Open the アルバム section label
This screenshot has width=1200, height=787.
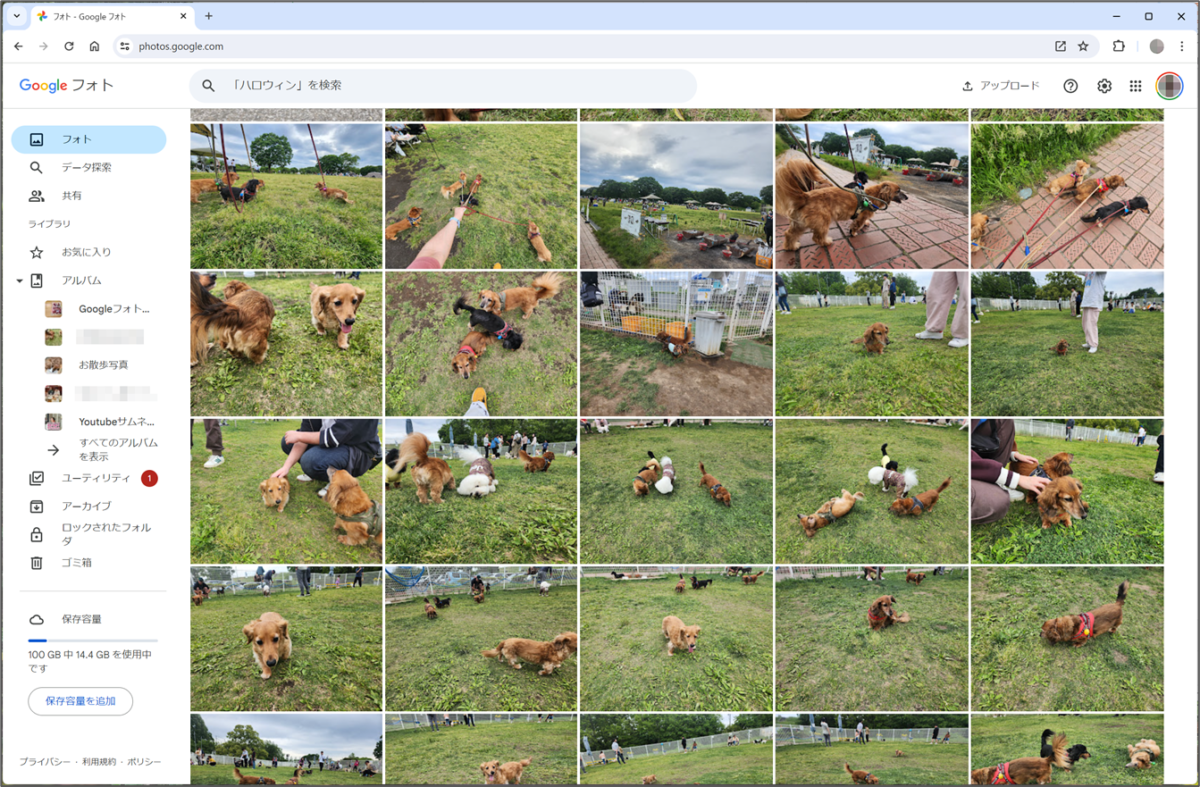tap(81, 281)
